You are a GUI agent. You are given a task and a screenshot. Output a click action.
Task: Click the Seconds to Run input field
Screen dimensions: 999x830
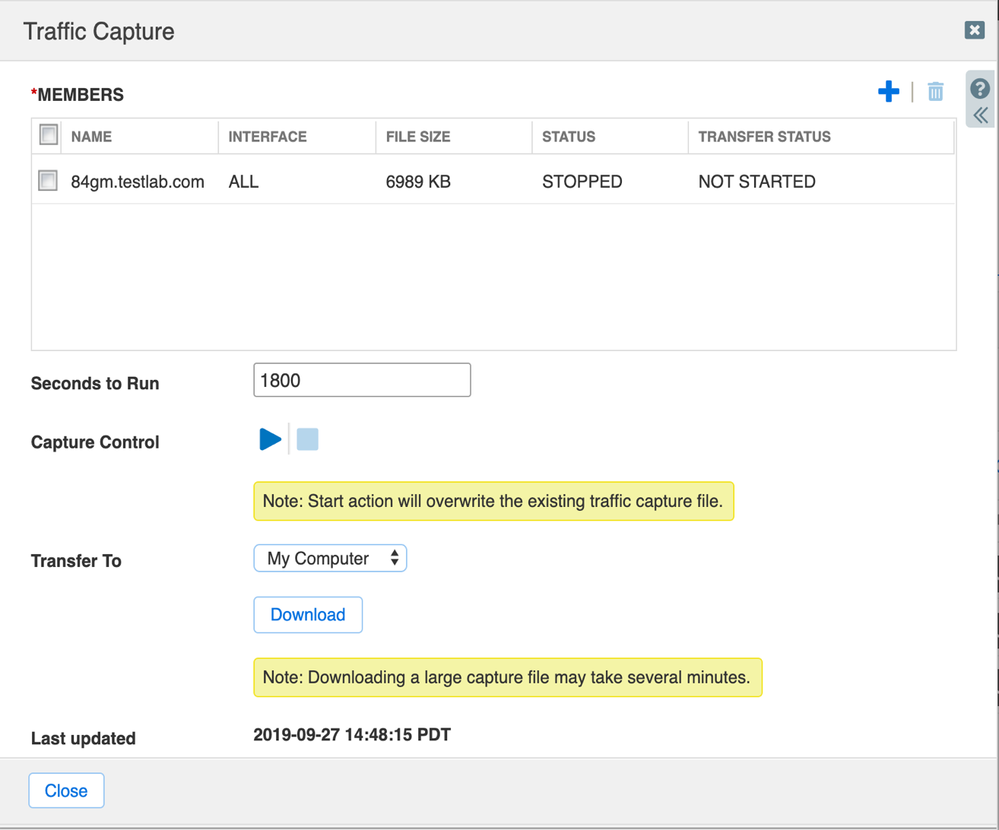click(362, 380)
